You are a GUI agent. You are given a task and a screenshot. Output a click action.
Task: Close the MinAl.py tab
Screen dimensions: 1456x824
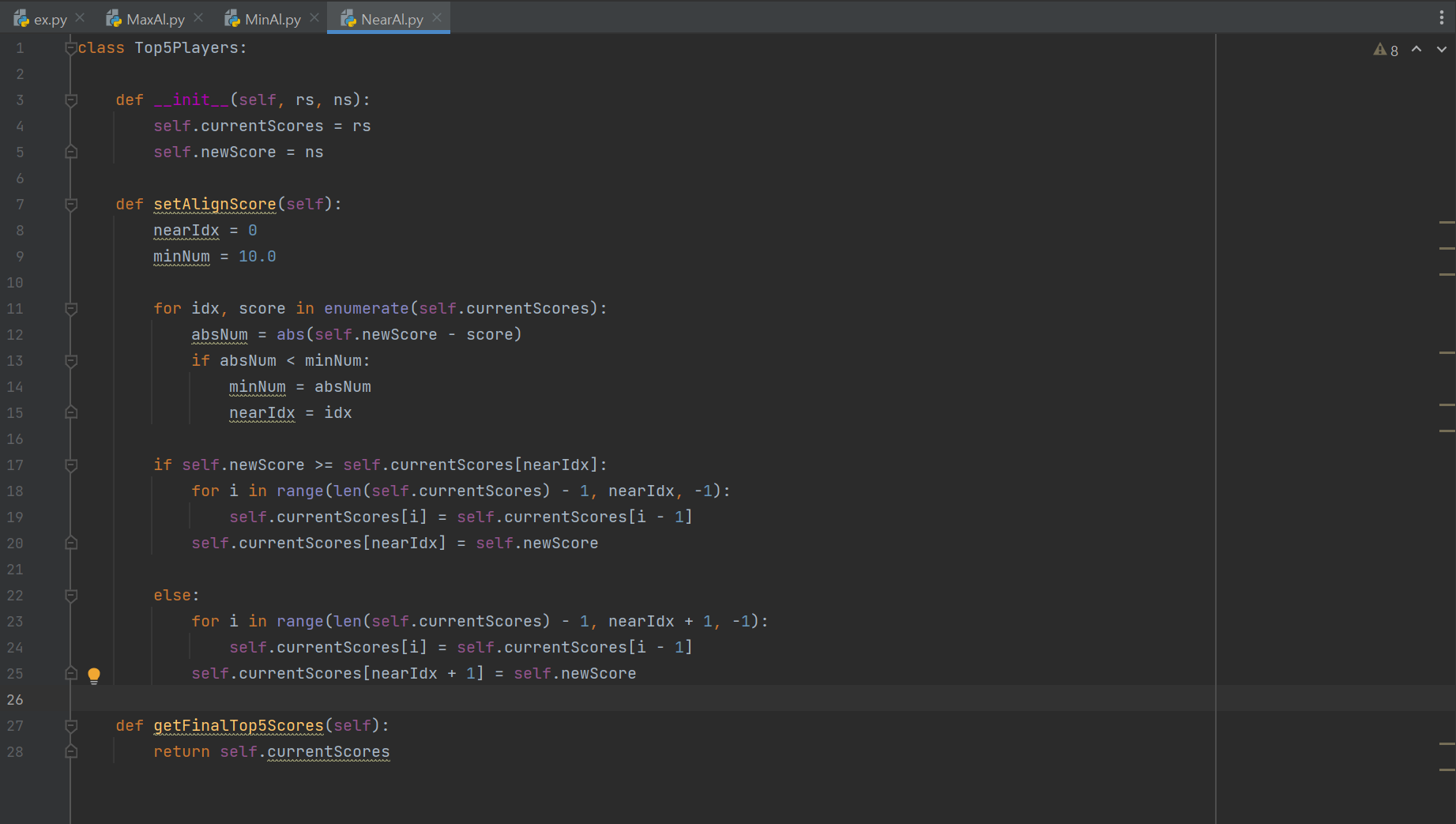[x=314, y=17]
